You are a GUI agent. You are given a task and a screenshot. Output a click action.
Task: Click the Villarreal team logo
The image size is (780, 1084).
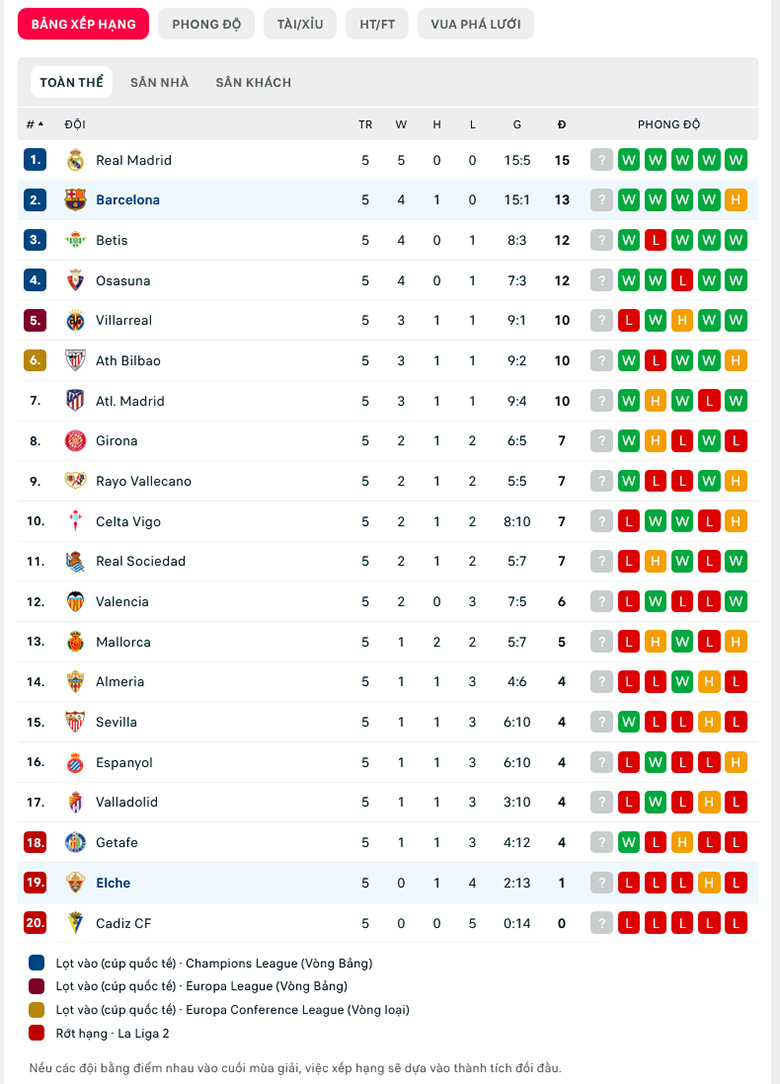point(75,320)
